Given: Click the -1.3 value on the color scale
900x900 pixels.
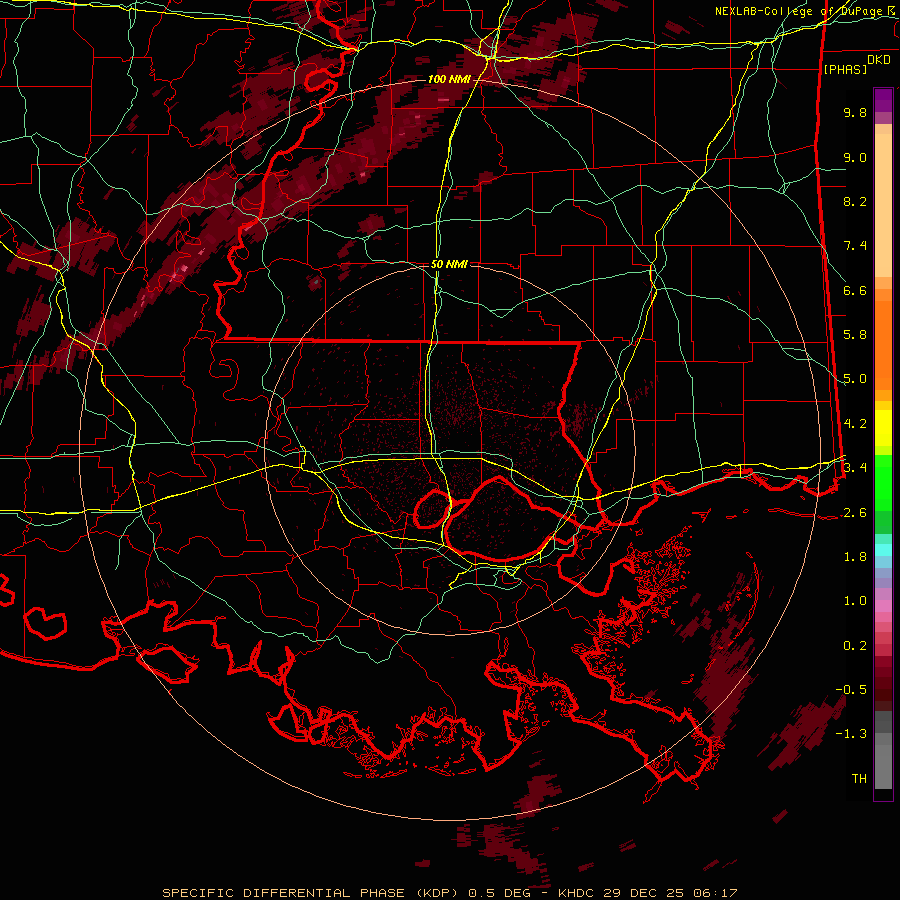Looking at the screenshot, I should (x=851, y=735).
